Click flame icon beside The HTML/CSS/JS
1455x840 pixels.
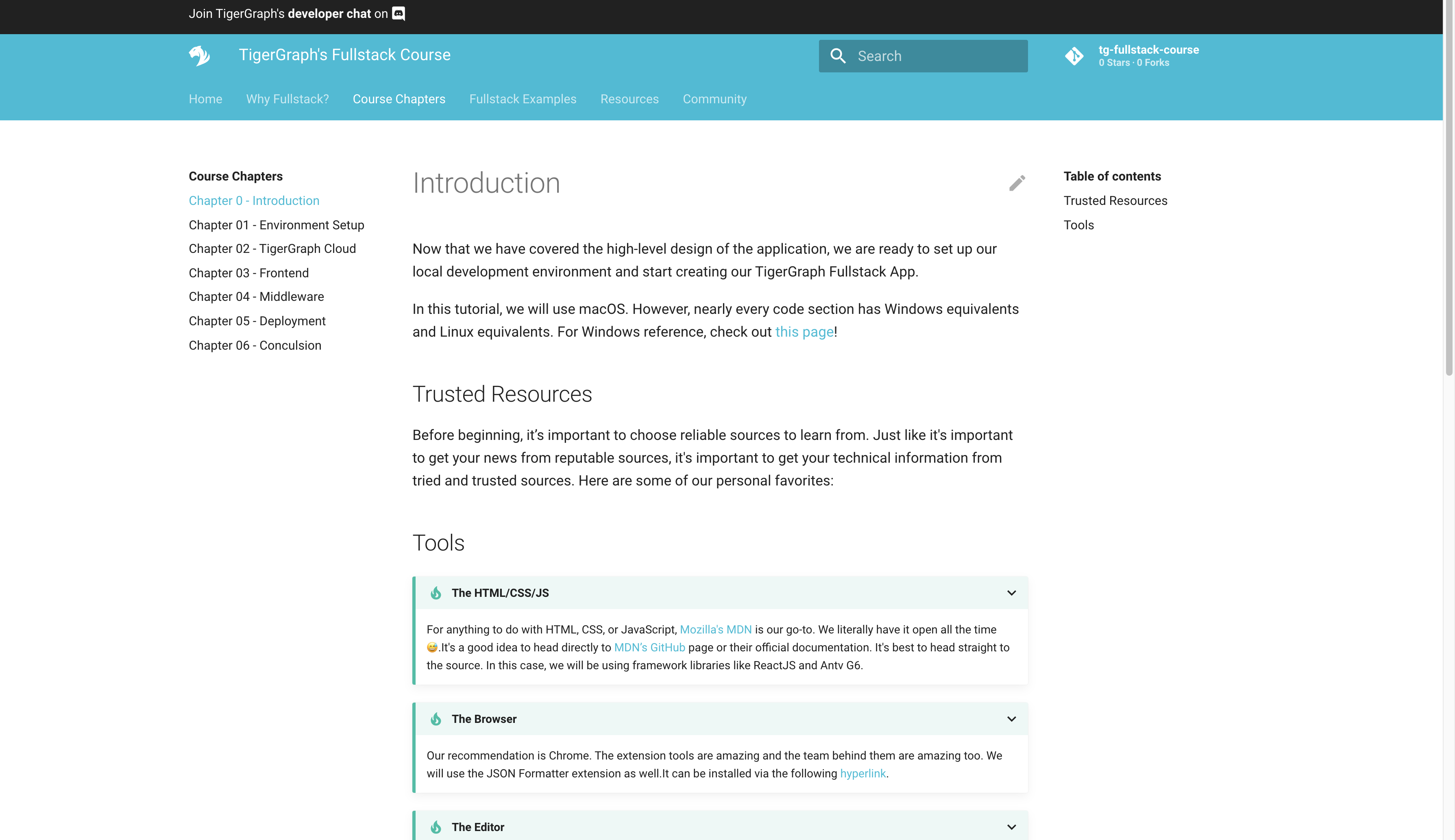coord(436,593)
